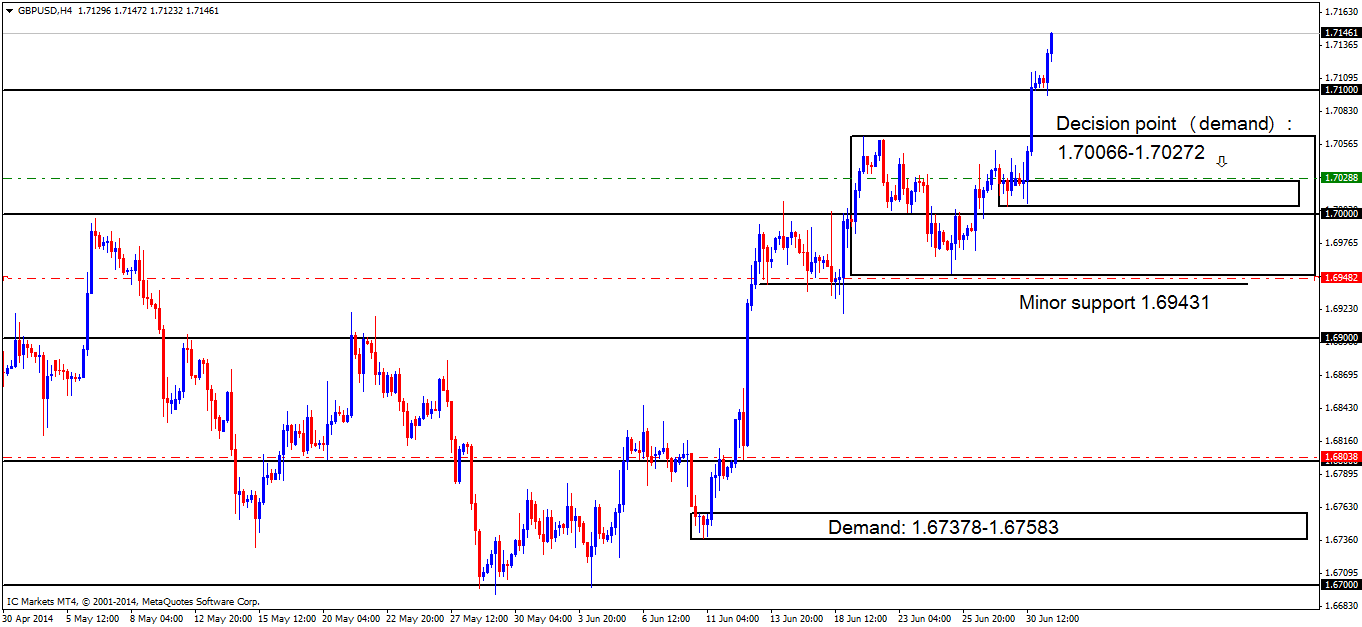The height and width of the screenshot is (627, 1362).
Task: Click the '15 May 12:00' time axis label
Action: click(x=285, y=619)
